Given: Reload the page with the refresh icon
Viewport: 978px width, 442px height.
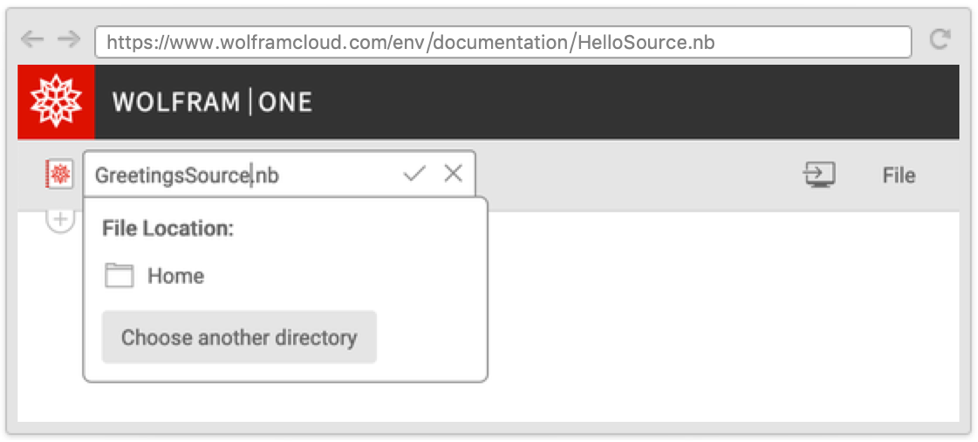Looking at the screenshot, I should 939,40.
